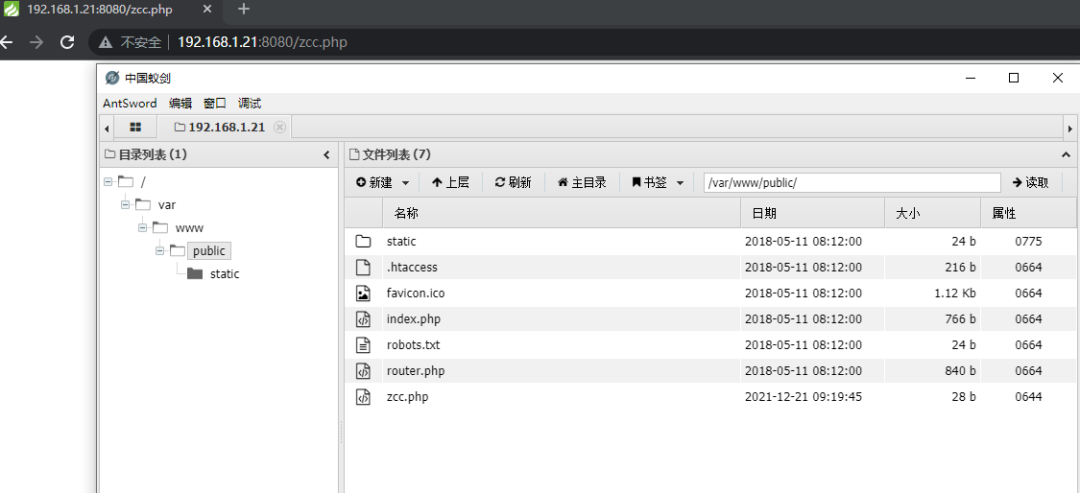
Task: Select the var folder in the tree
Action: tap(167, 204)
